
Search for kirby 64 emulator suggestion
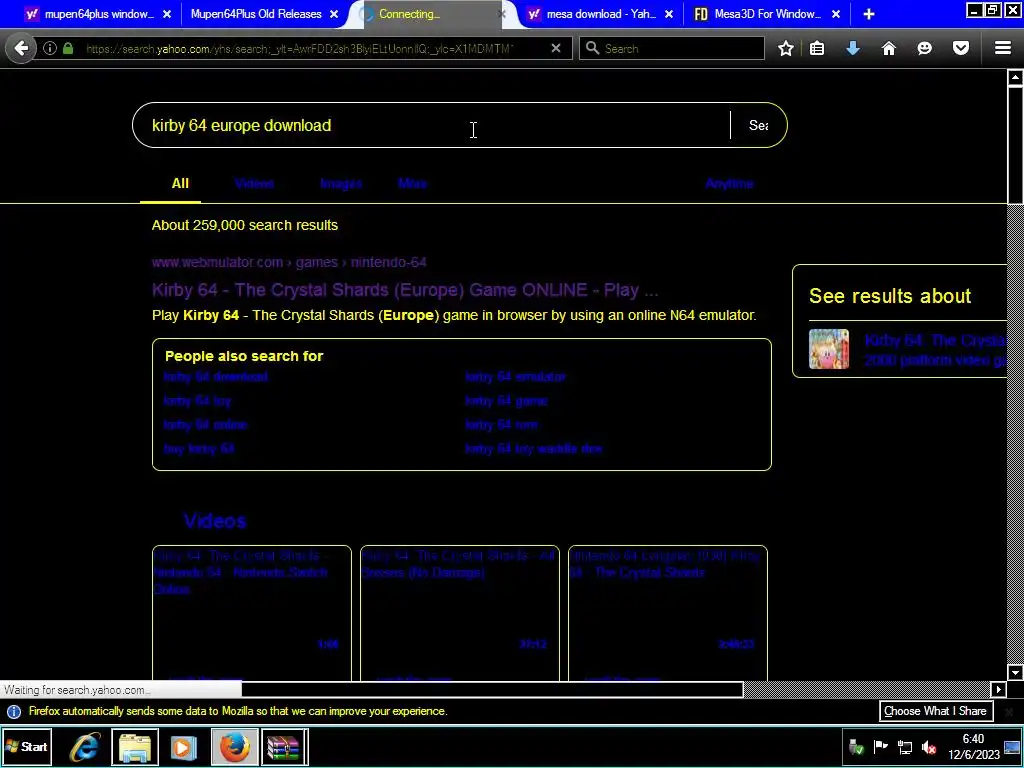point(515,377)
